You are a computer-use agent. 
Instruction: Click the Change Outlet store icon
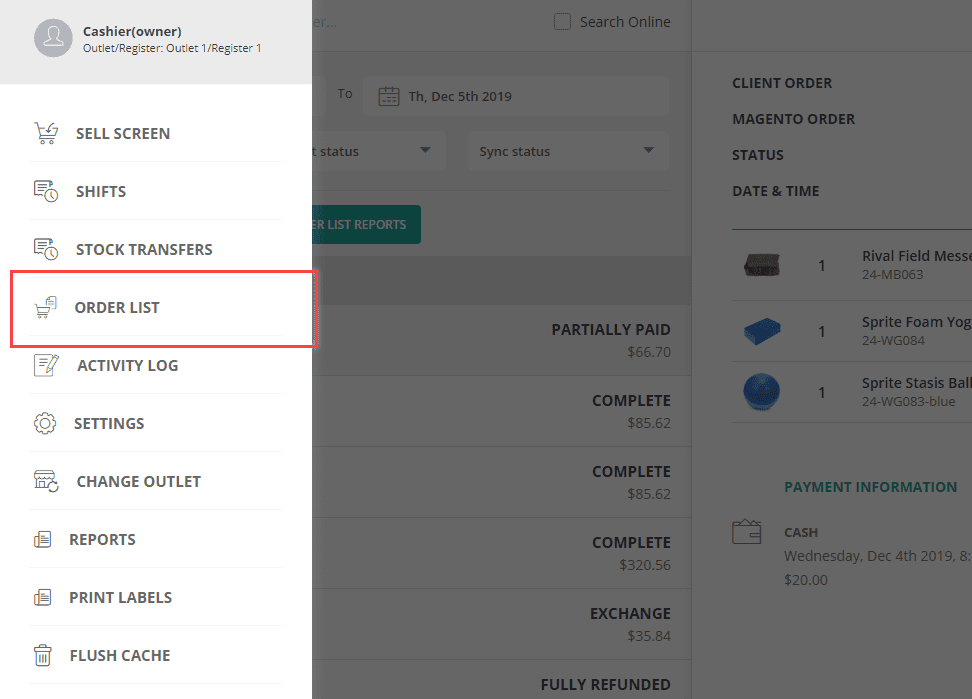click(x=46, y=481)
